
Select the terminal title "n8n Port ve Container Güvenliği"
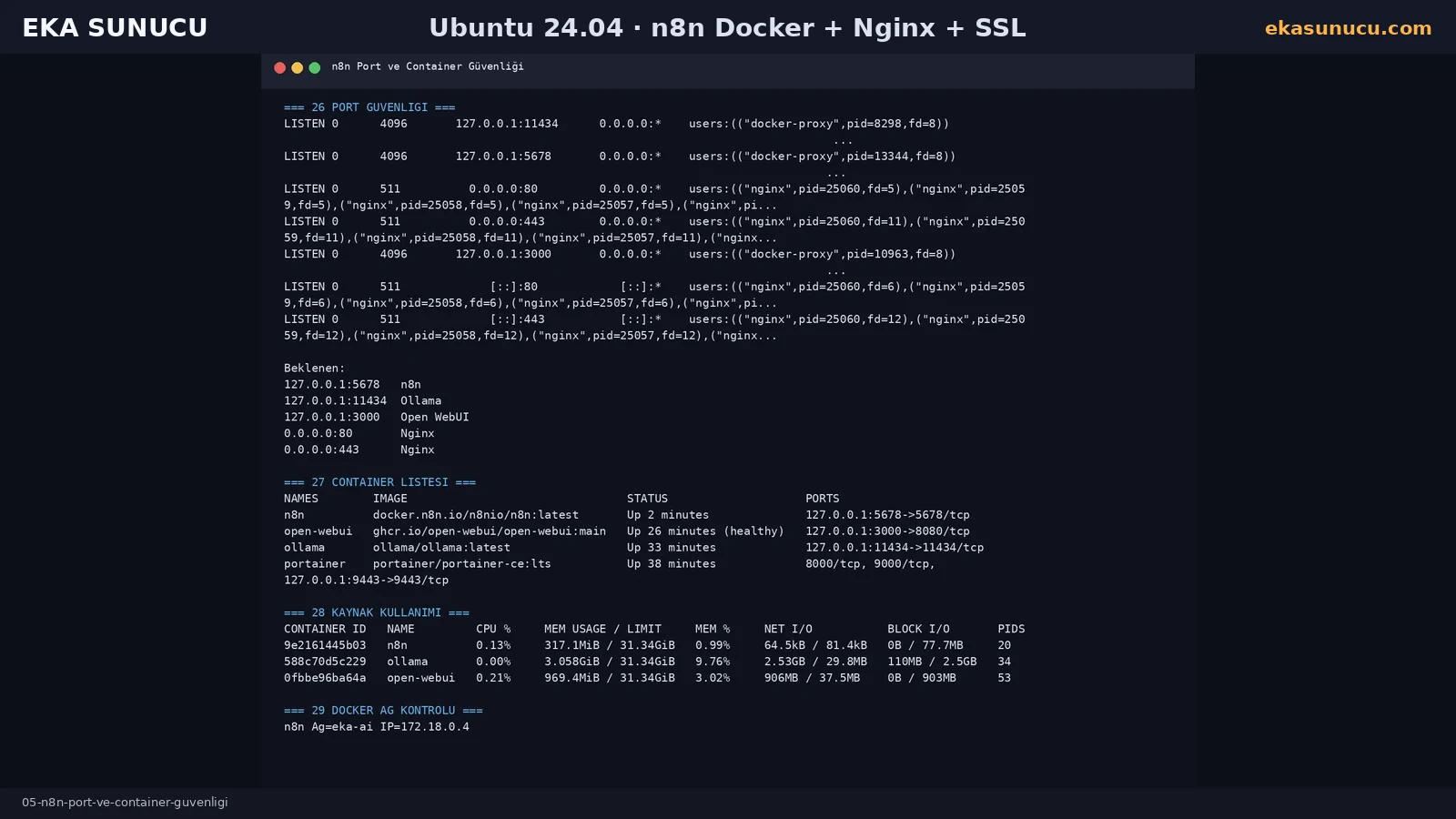pyautogui.click(x=428, y=66)
